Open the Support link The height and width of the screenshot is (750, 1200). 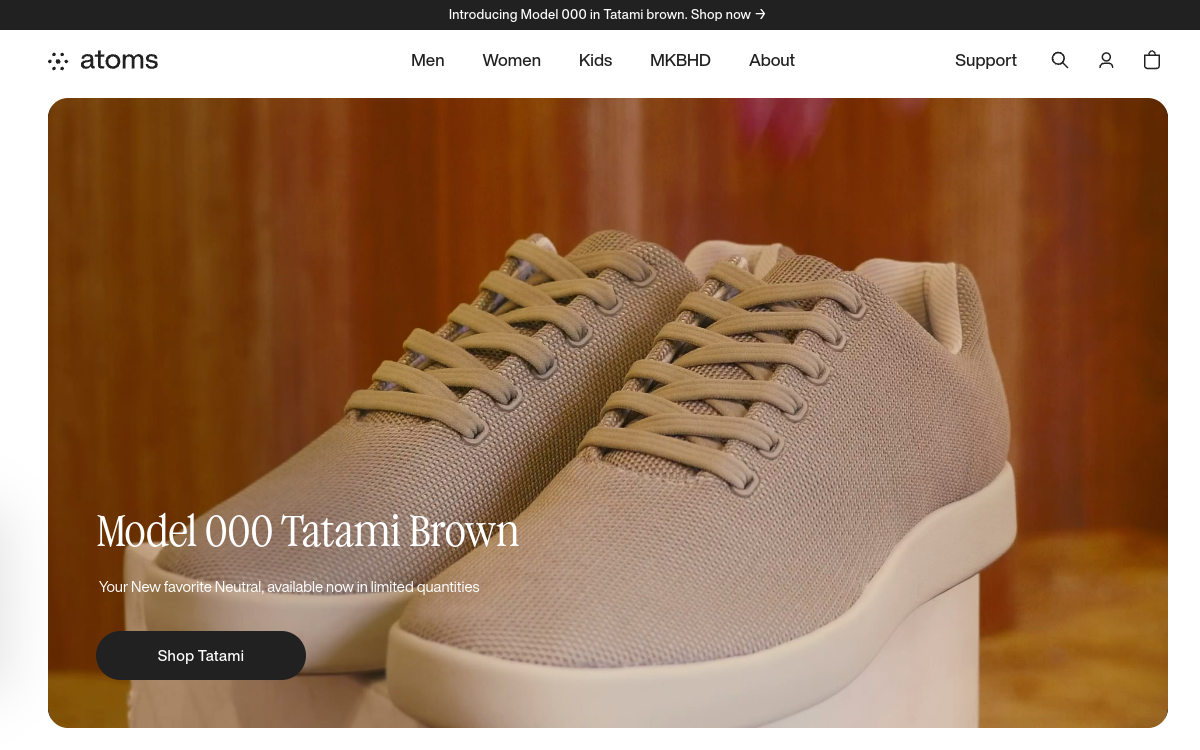(986, 60)
